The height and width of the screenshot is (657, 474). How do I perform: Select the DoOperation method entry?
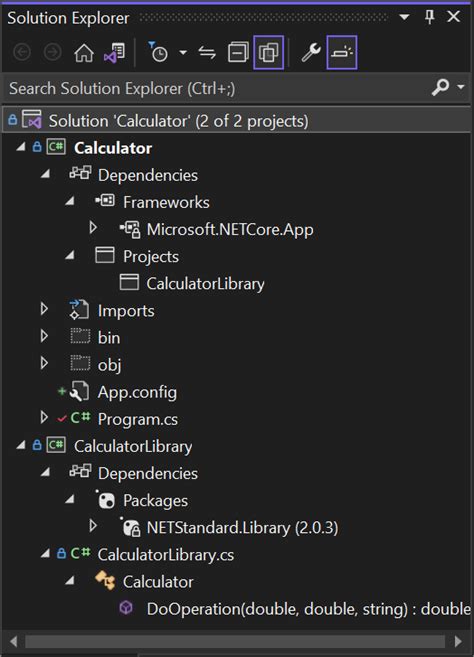[x=309, y=609]
